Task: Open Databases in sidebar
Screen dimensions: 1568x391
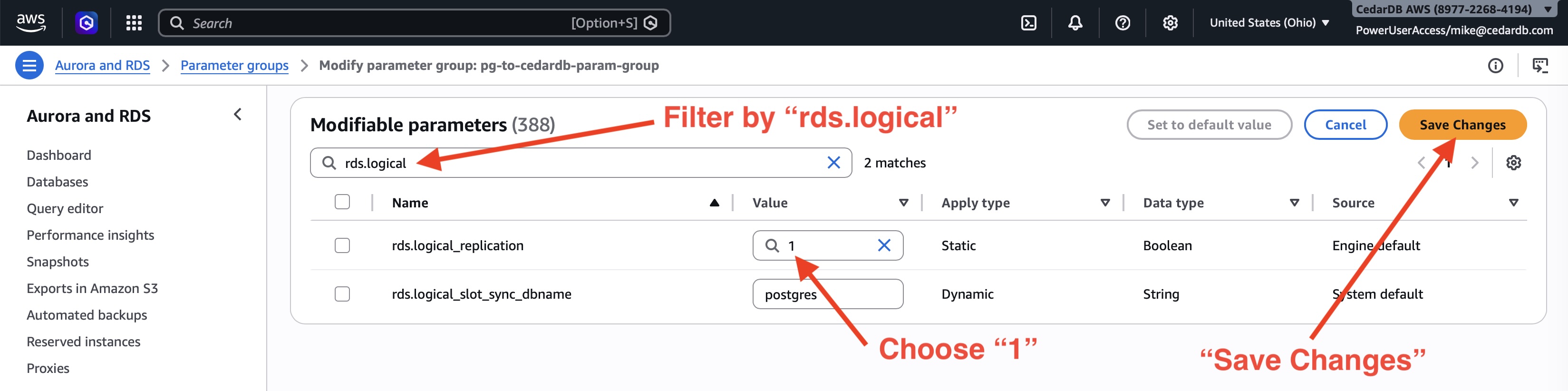Action: pyautogui.click(x=57, y=182)
